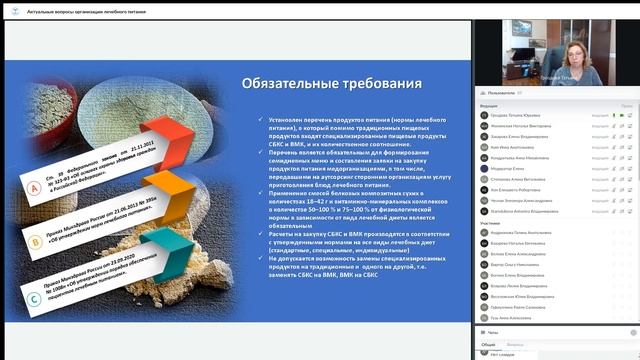The image size is (640, 360).
Task: Click the users list vertical scrollbar
Action: [638, 141]
